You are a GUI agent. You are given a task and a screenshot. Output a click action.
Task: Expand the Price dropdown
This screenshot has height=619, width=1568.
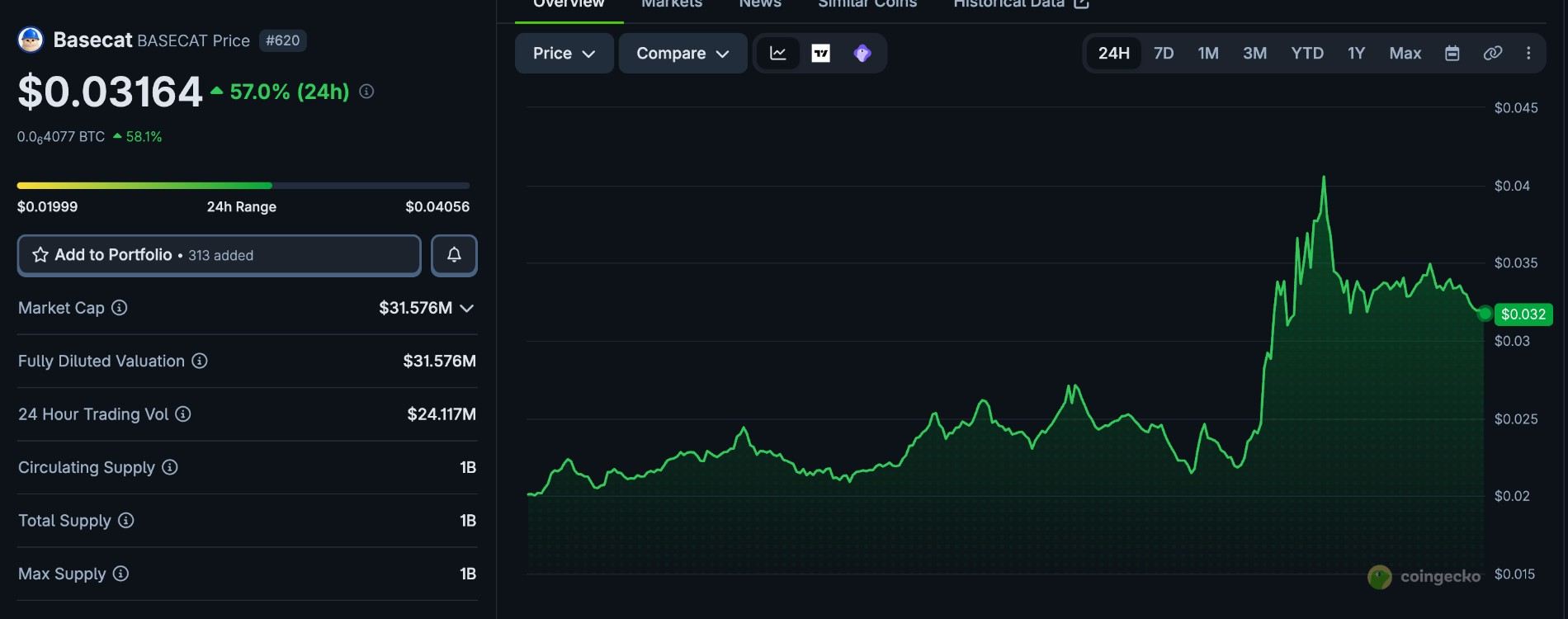click(564, 54)
